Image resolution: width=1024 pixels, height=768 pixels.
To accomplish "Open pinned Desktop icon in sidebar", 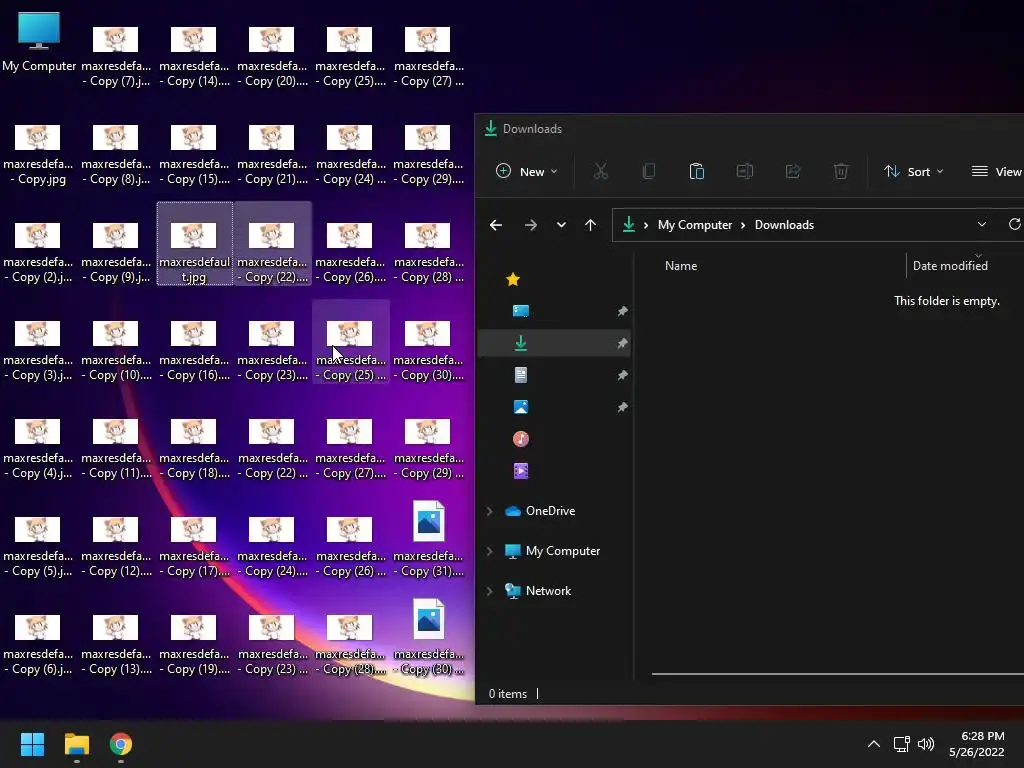I will pos(520,311).
